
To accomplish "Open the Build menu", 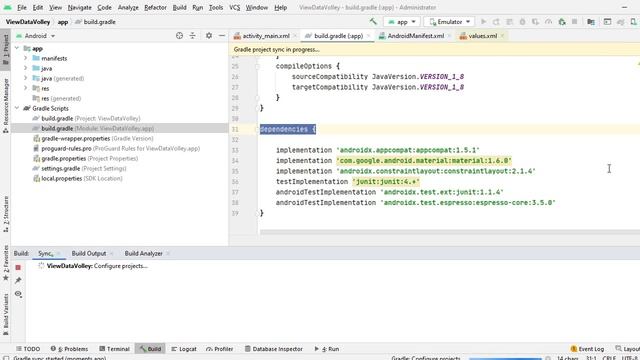I will point(179,7).
